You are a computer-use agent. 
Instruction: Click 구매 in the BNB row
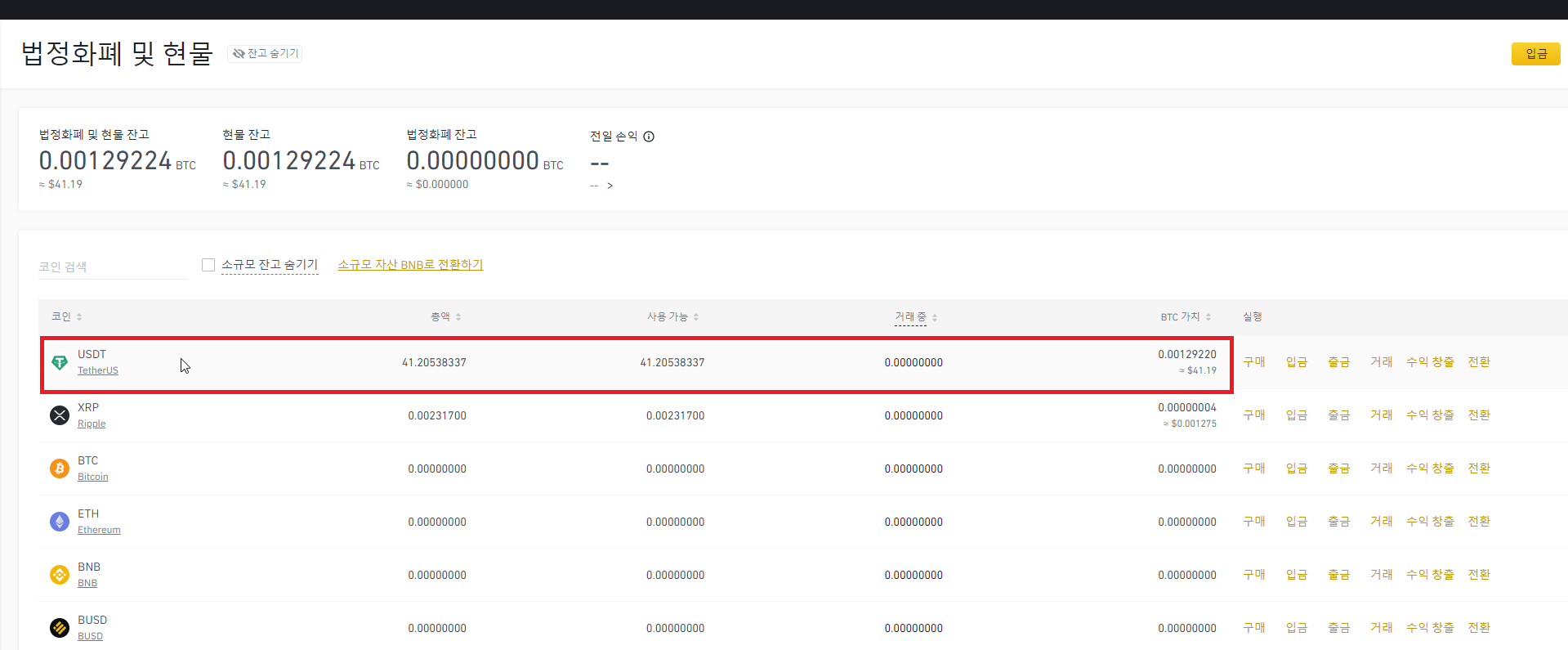coord(1254,575)
